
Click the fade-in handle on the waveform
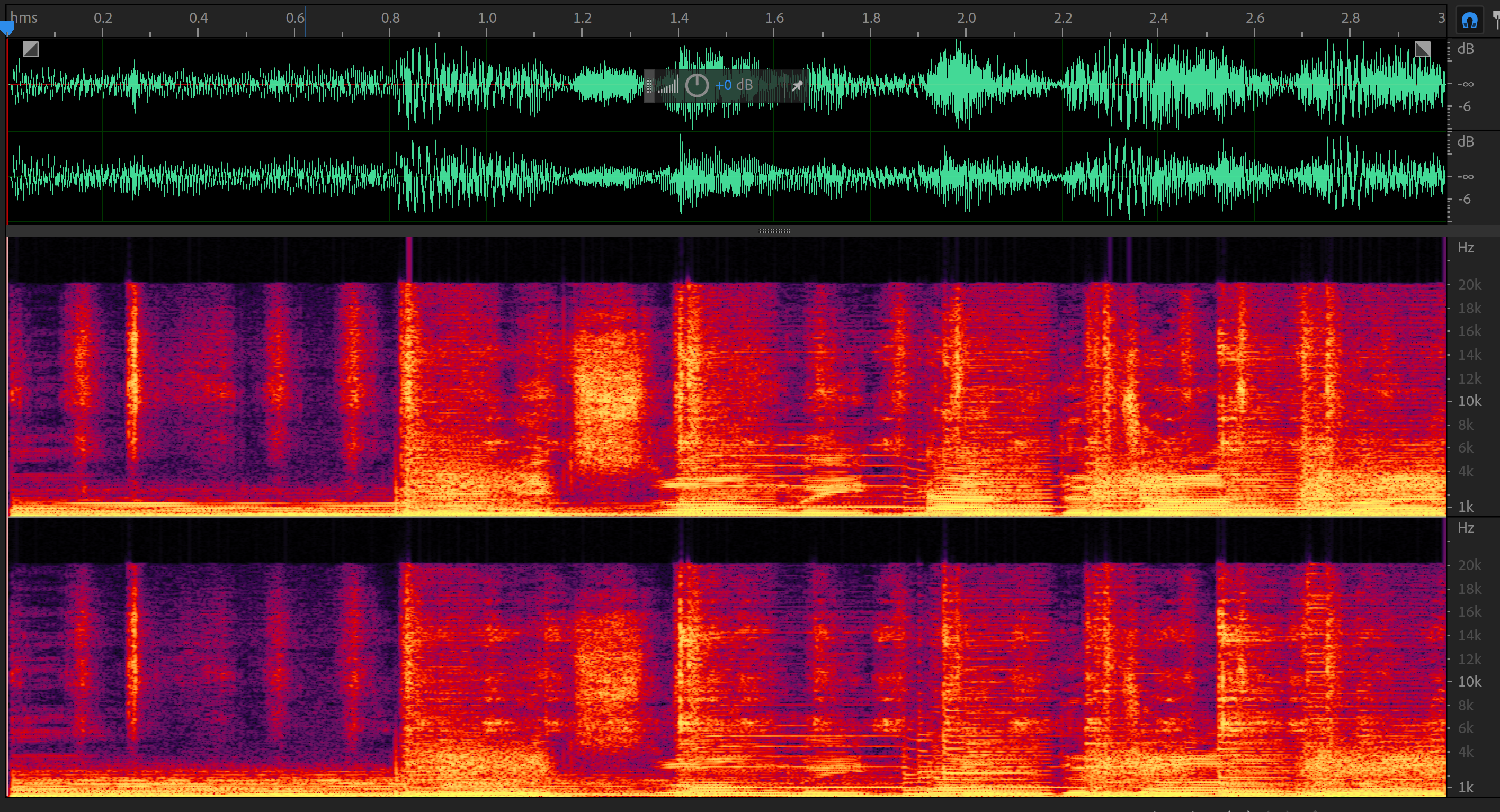coord(30,49)
